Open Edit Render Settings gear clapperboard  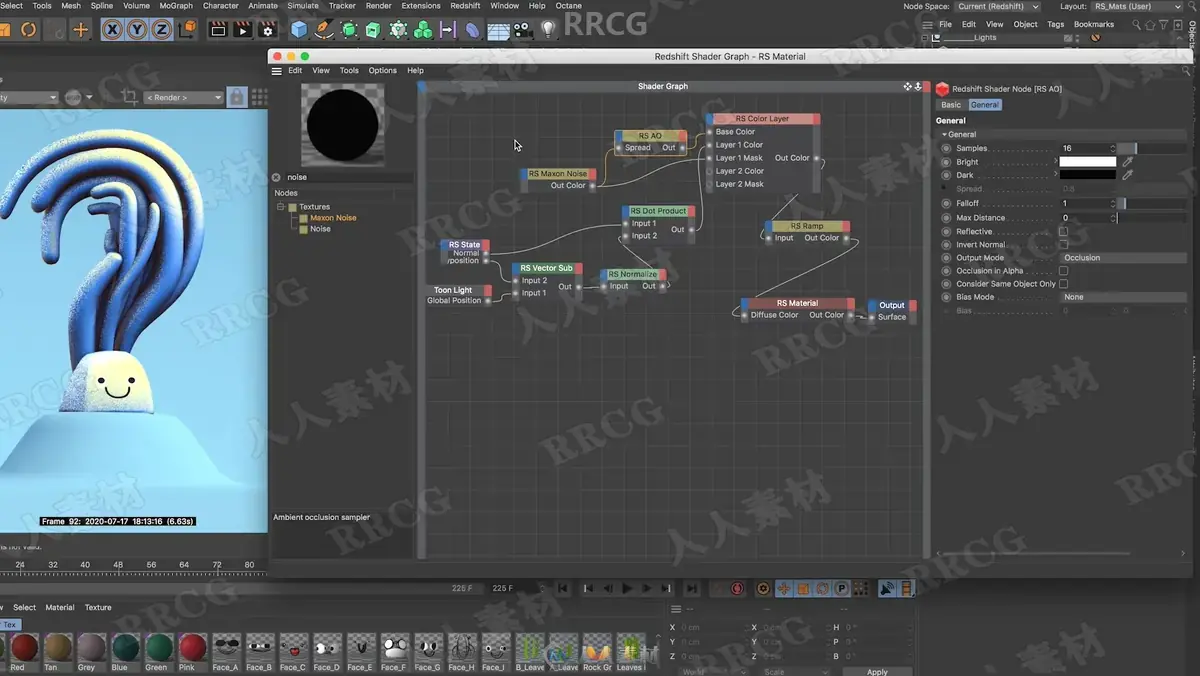(x=267, y=30)
